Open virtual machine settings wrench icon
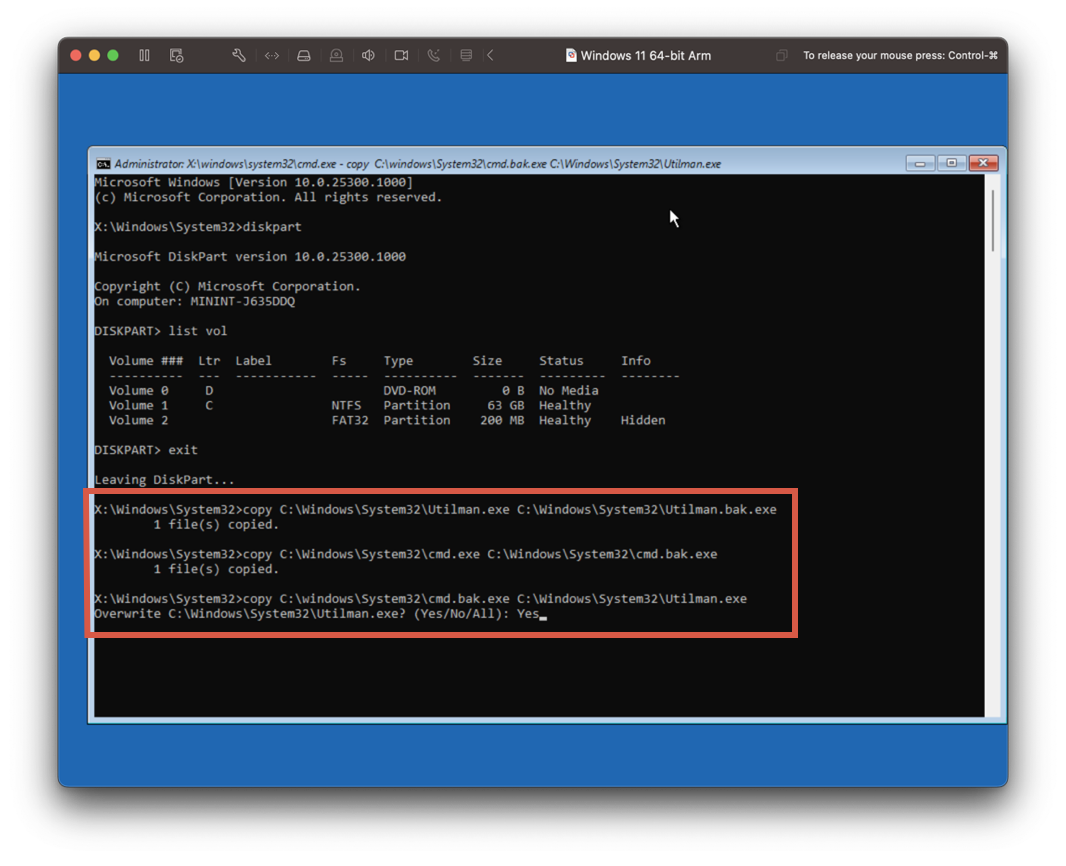Image resolution: width=1066 pixels, height=866 pixels. tap(239, 56)
